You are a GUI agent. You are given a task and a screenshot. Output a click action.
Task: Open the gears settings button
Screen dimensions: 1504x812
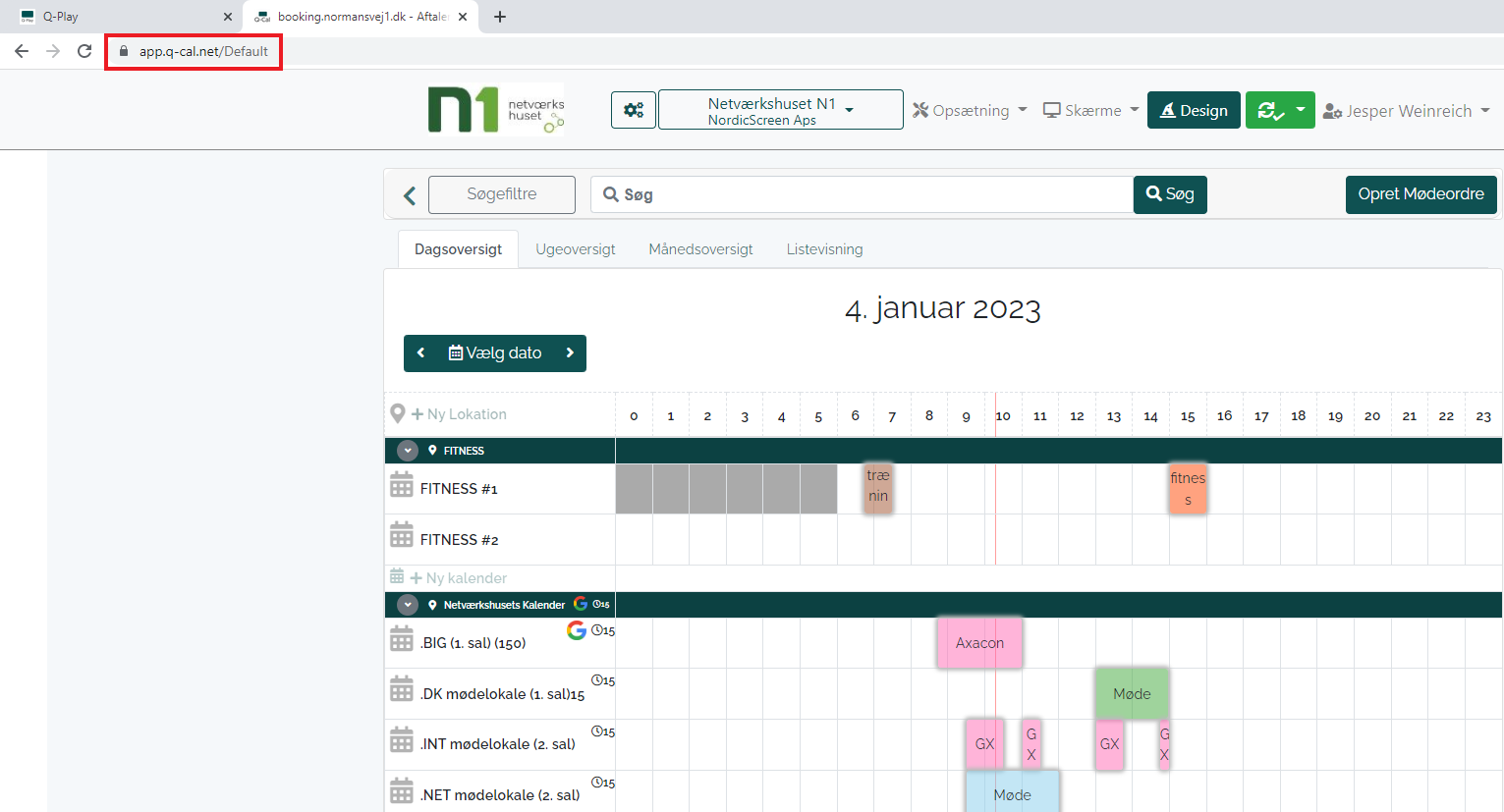pyautogui.click(x=634, y=110)
